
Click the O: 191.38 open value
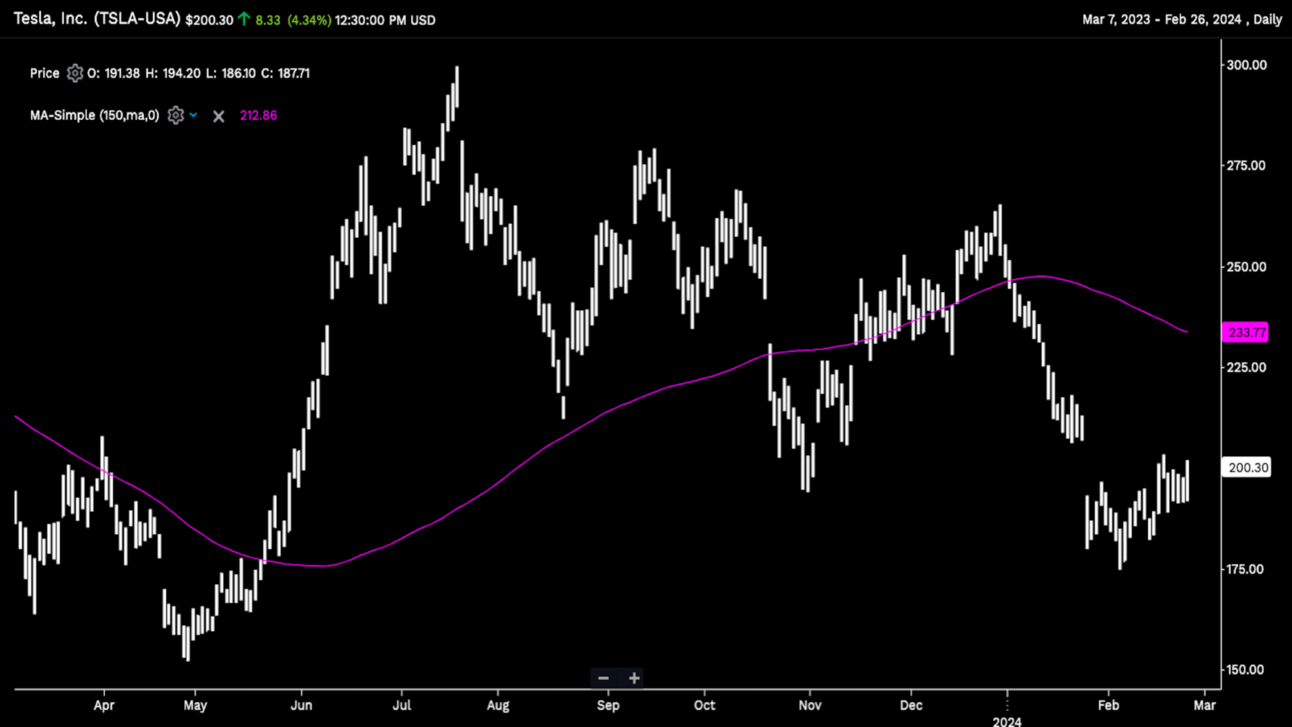click(115, 73)
